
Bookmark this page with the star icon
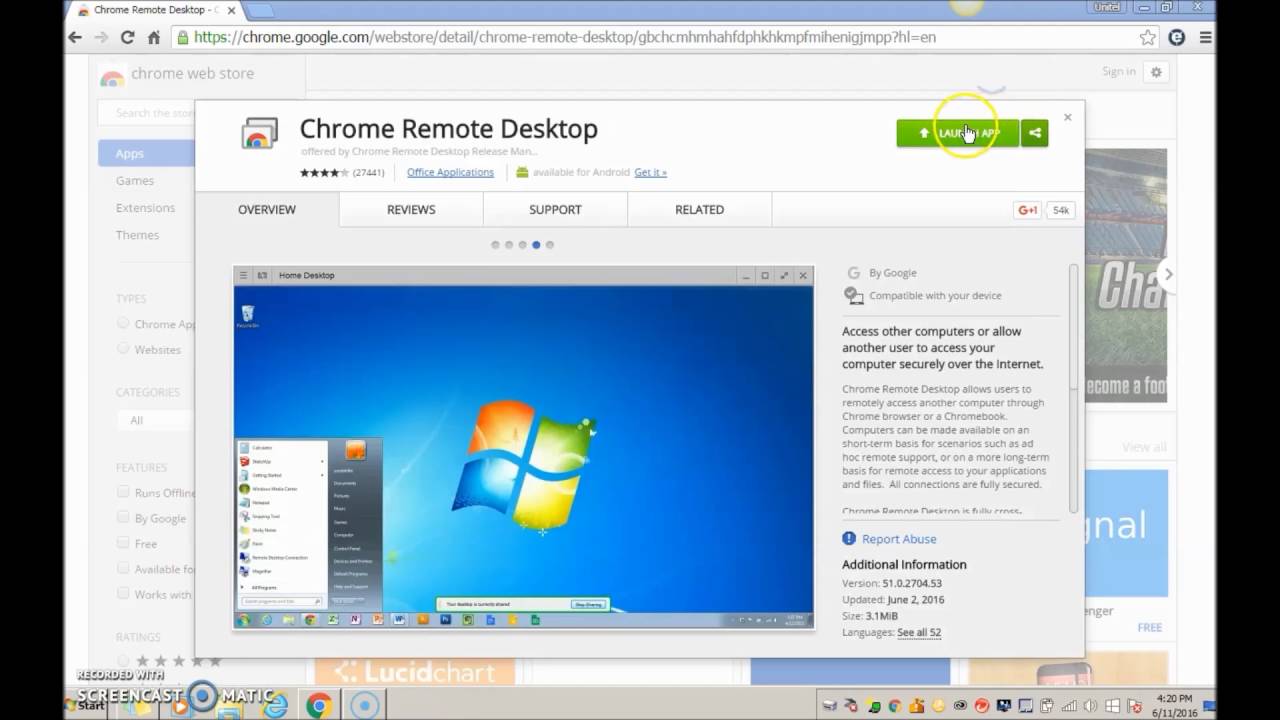click(1148, 37)
